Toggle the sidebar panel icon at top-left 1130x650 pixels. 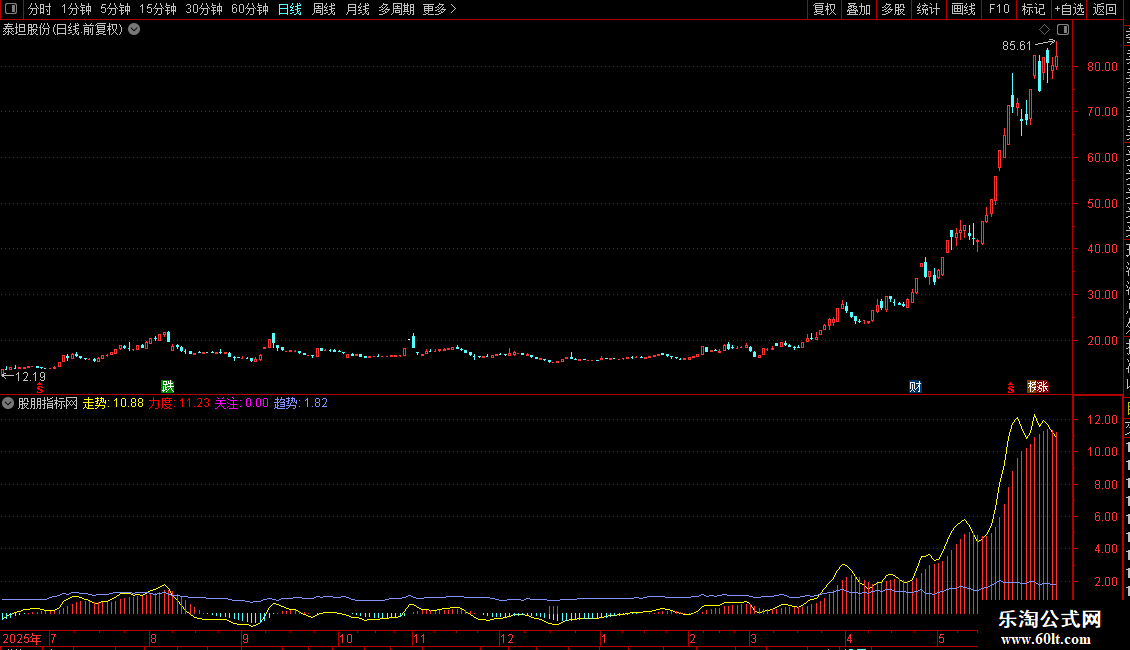tap(11, 9)
